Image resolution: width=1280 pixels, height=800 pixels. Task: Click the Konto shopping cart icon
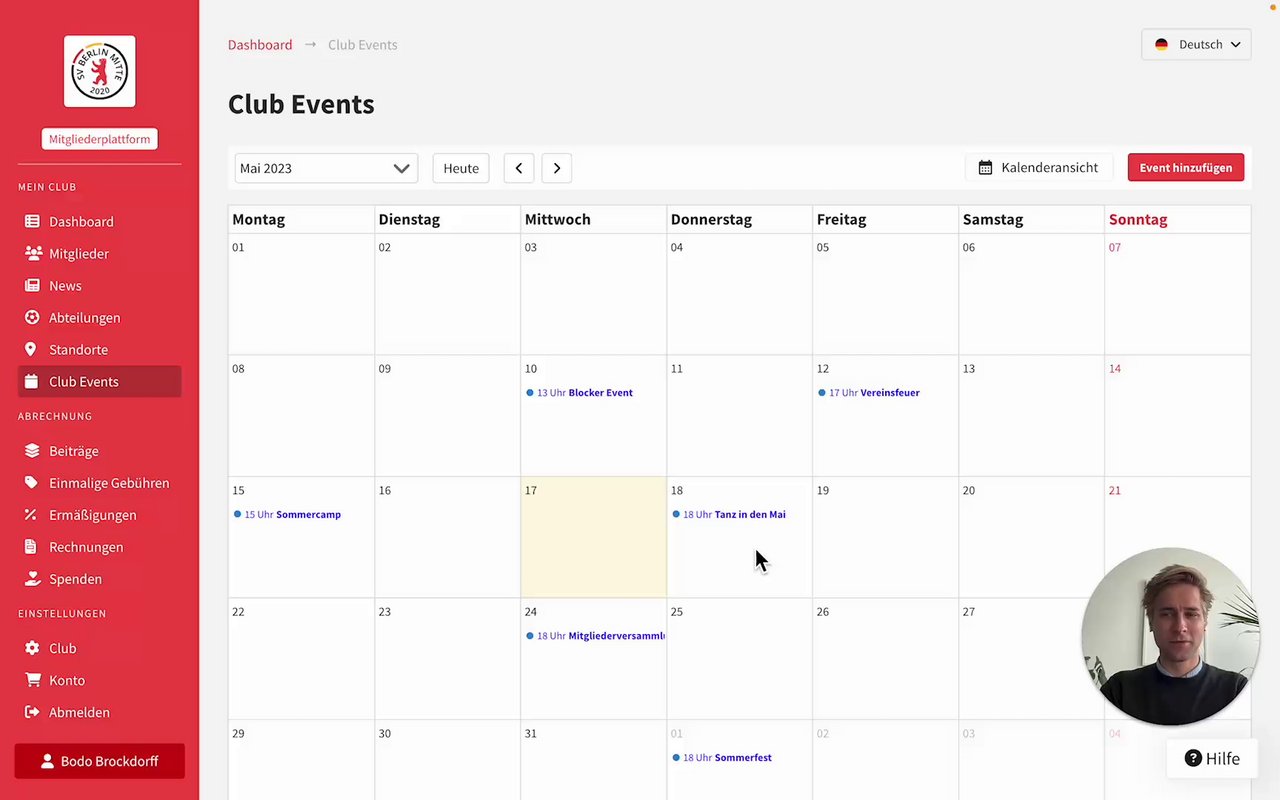point(32,680)
